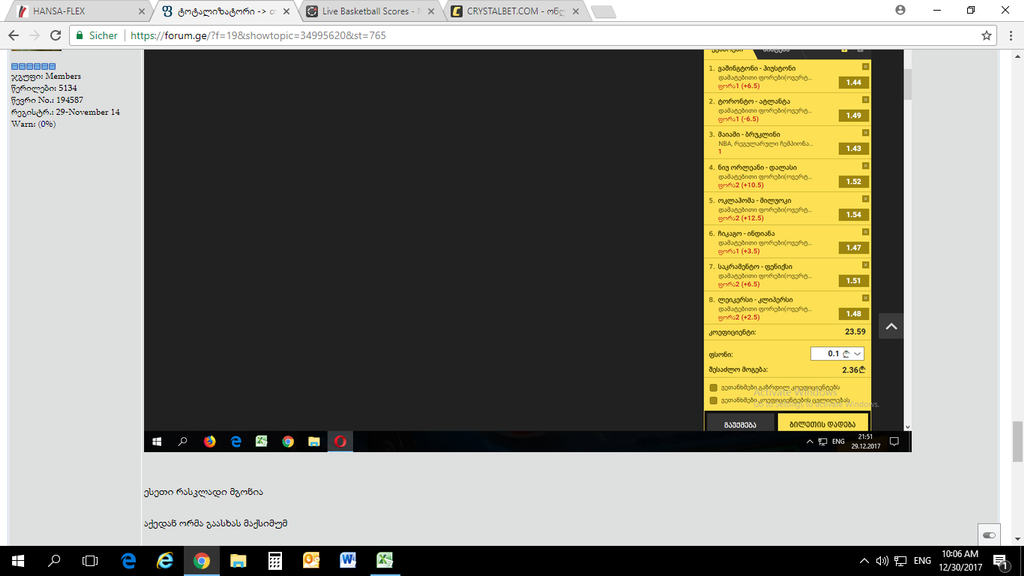
Task: Click the embedded screenshot's Windows start icon
Action: click(x=157, y=441)
